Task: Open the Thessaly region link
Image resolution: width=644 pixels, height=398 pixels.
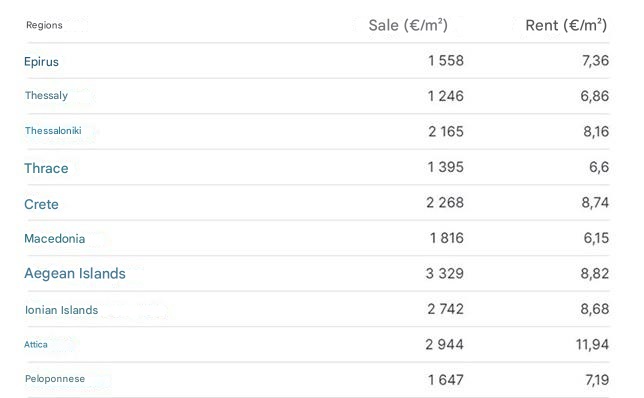Action: click(46, 95)
